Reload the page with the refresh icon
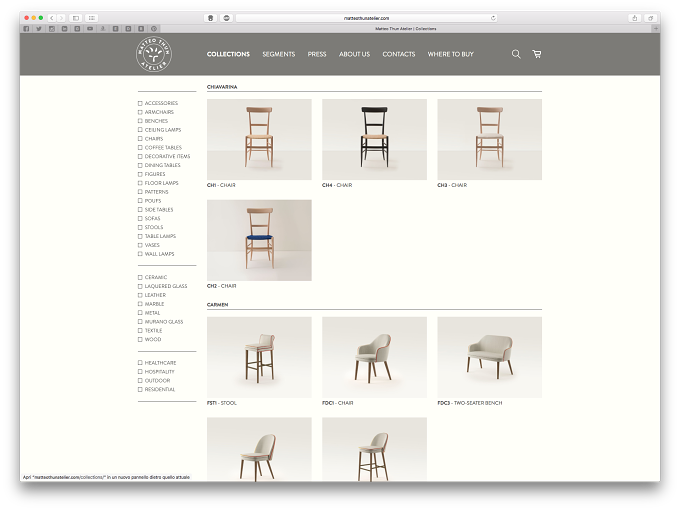680x510 pixels. click(x=493, y=18)
